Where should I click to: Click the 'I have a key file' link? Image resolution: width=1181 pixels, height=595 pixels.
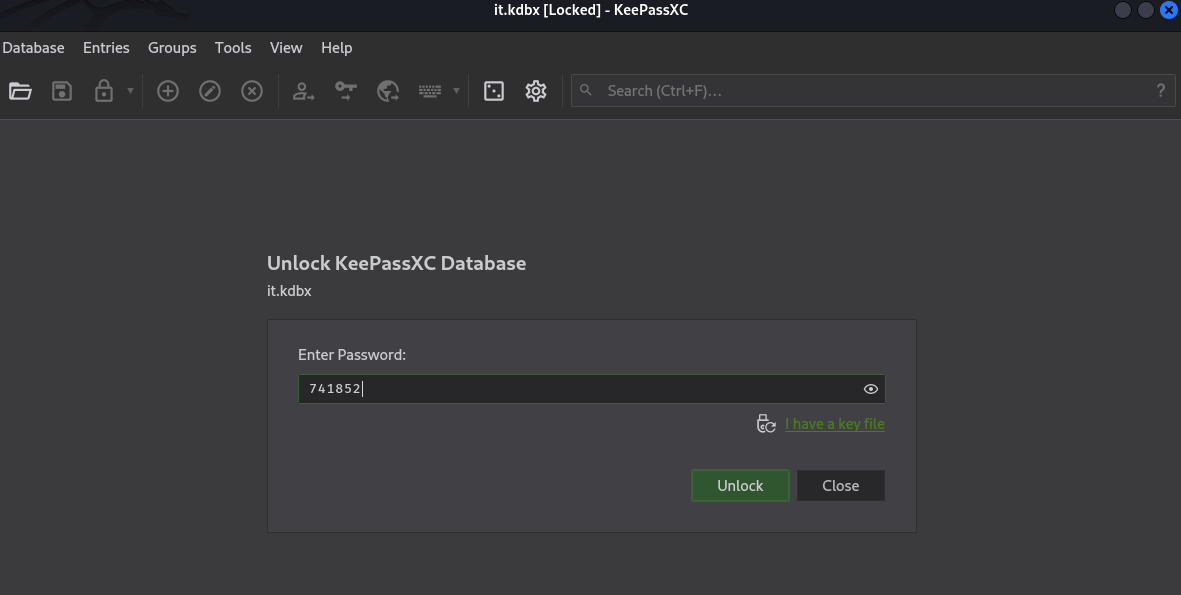835,424
